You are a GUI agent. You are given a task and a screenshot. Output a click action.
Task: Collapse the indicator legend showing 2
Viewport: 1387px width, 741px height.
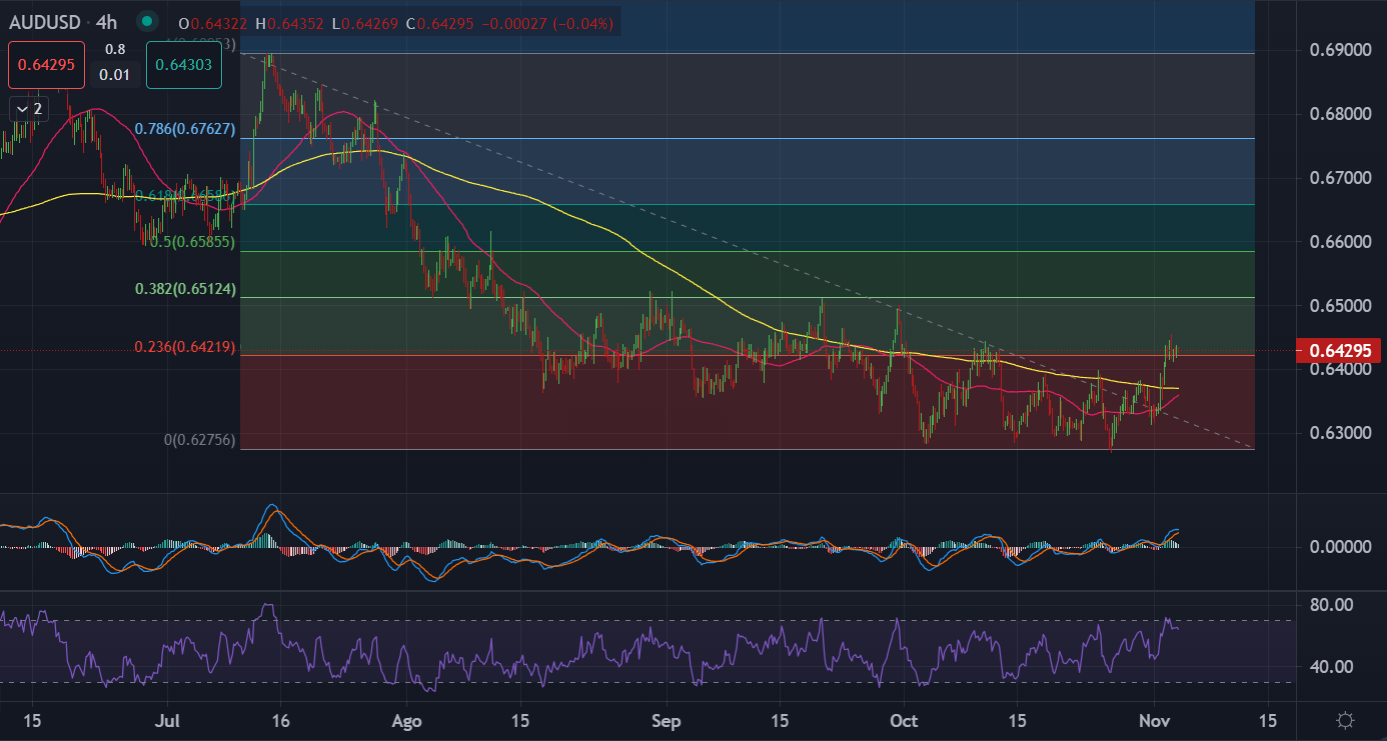click(28, 108)
